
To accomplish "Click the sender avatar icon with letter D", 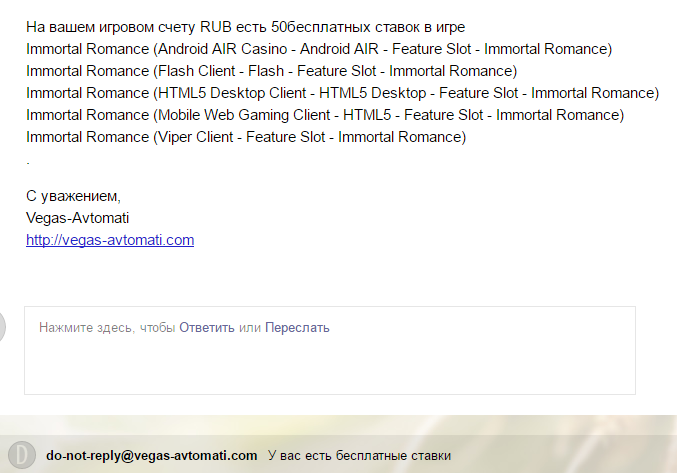I will point(22,455).
